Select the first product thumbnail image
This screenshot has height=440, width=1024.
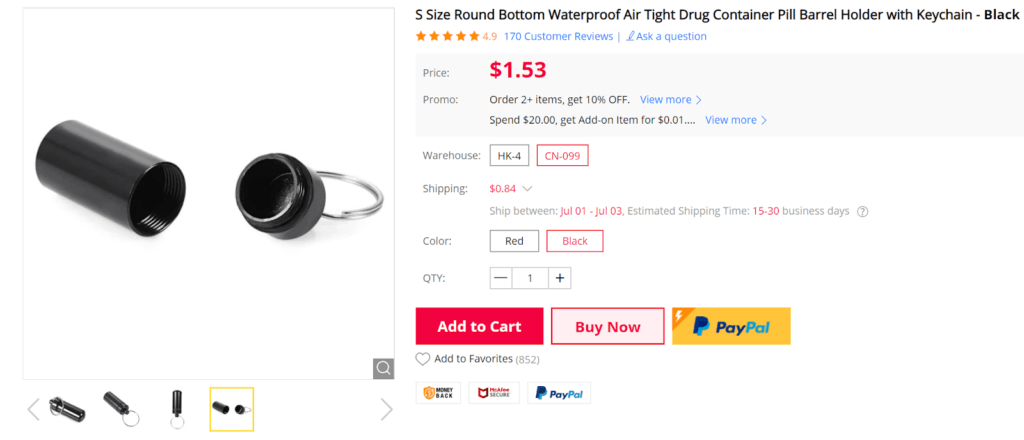point(68,408)
